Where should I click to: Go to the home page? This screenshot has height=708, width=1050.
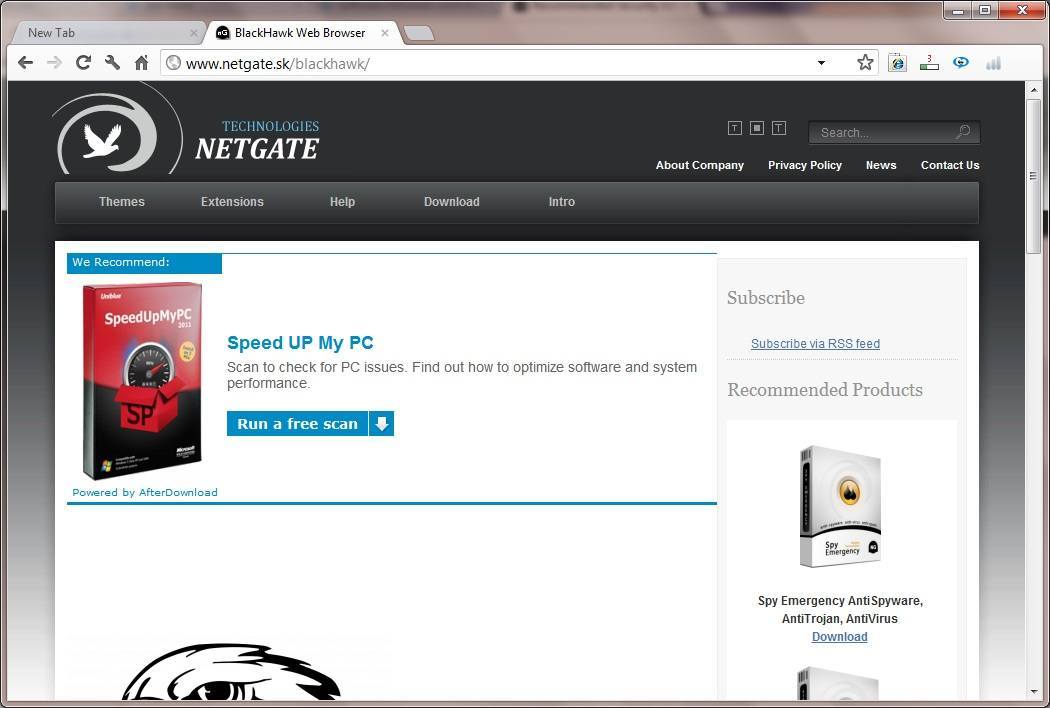point(141,63)
